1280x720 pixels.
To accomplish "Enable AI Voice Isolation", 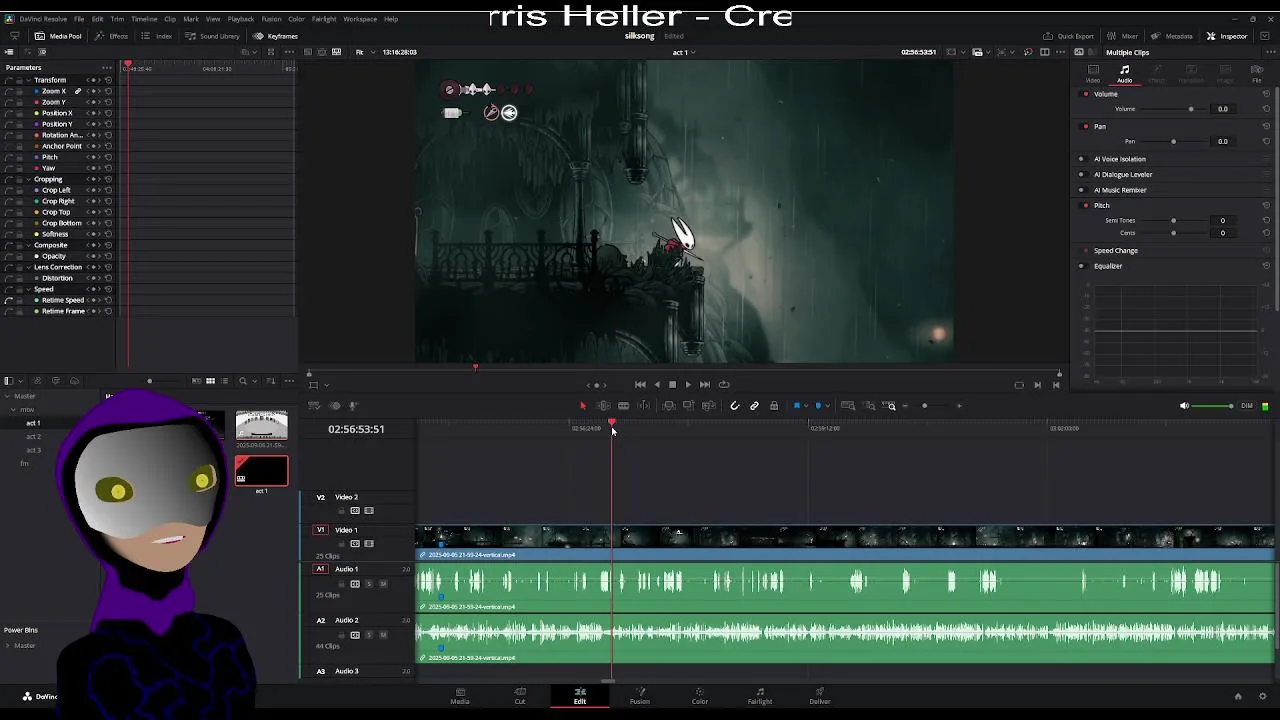I will coord(1081,159).
